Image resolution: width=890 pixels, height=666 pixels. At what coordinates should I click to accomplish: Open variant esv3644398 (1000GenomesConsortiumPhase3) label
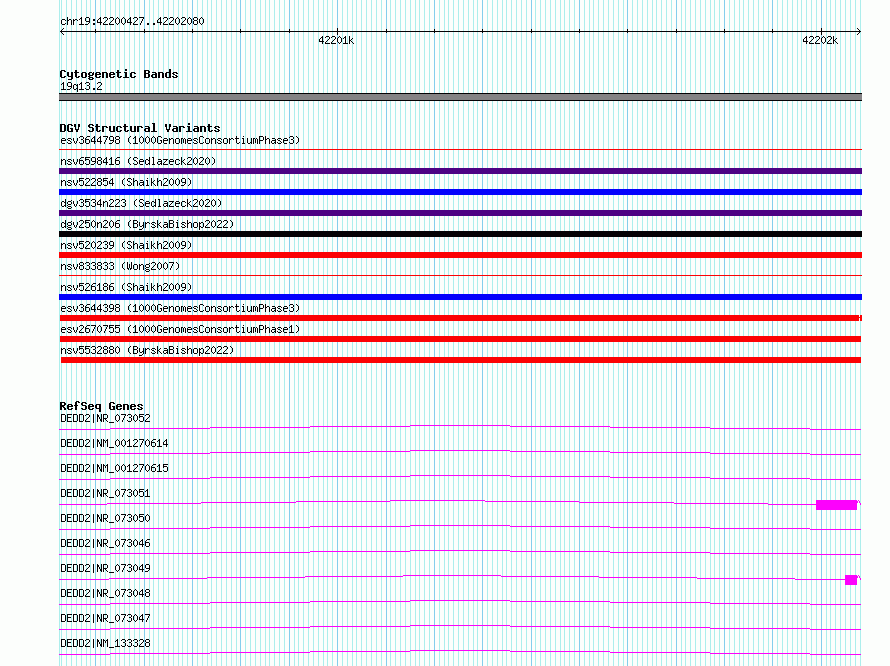click(180, 308)
